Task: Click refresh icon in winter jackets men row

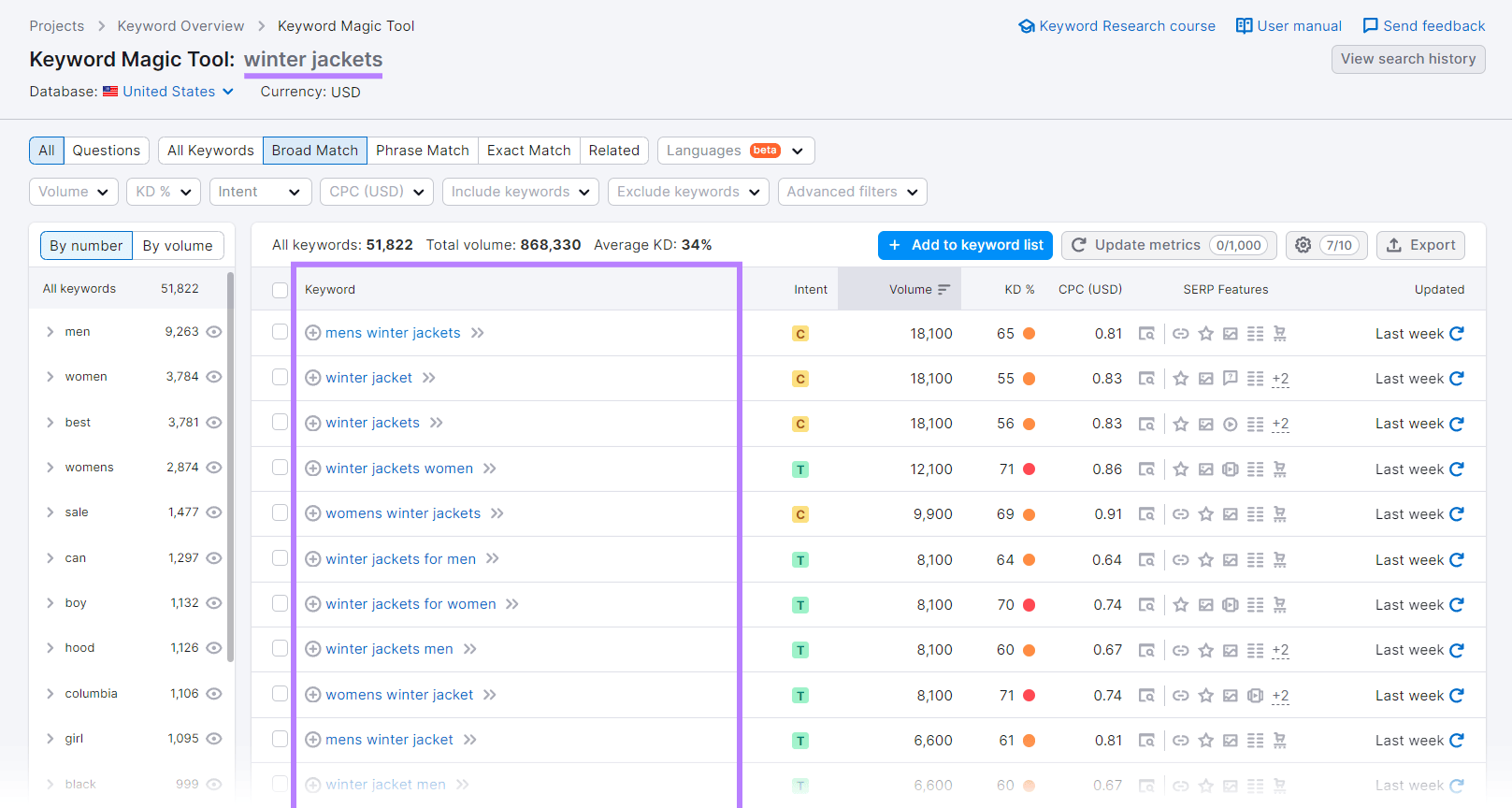Action: point(1456,650)
